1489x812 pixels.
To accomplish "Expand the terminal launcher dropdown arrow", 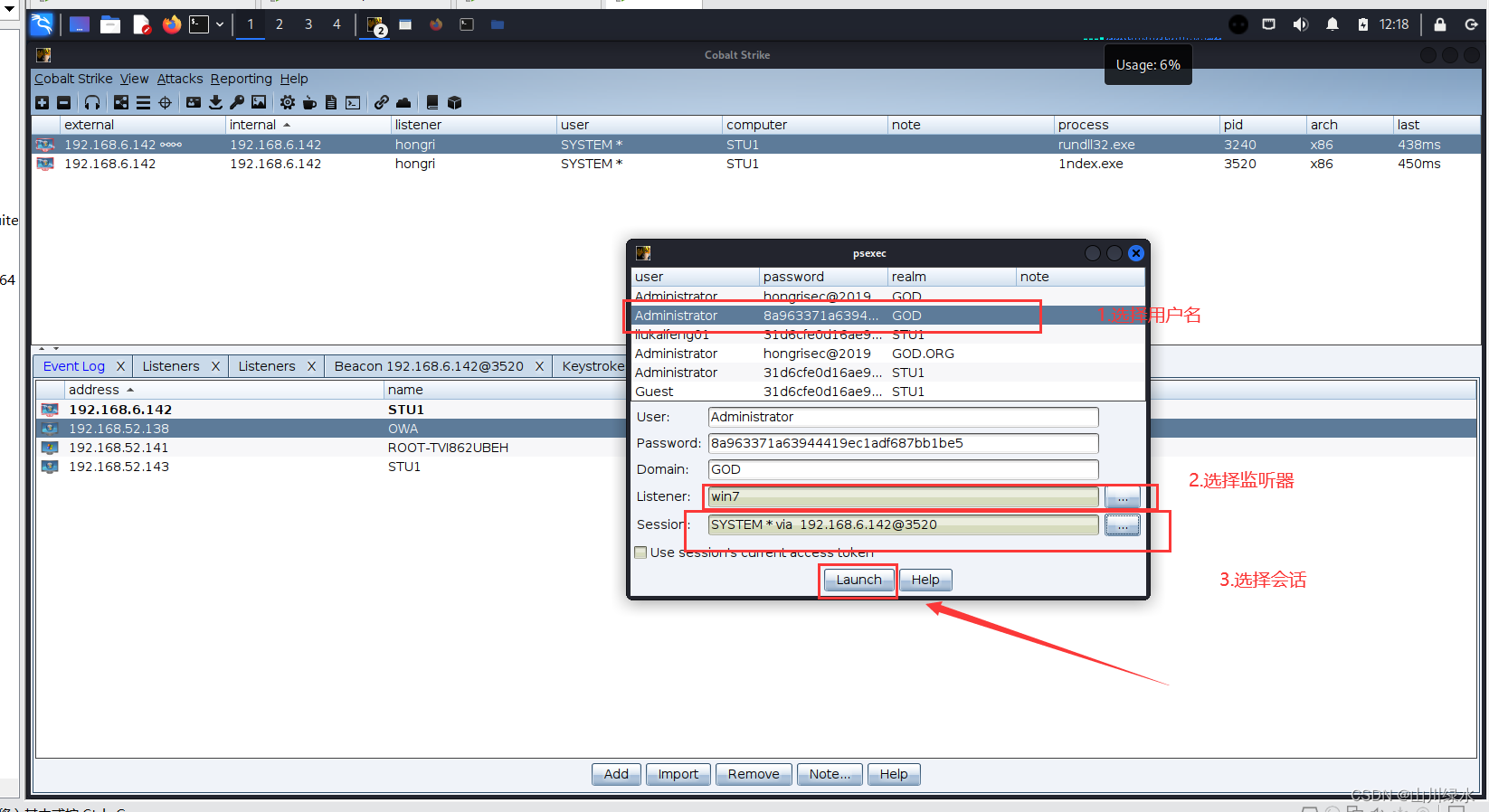I will coord(220,24).
